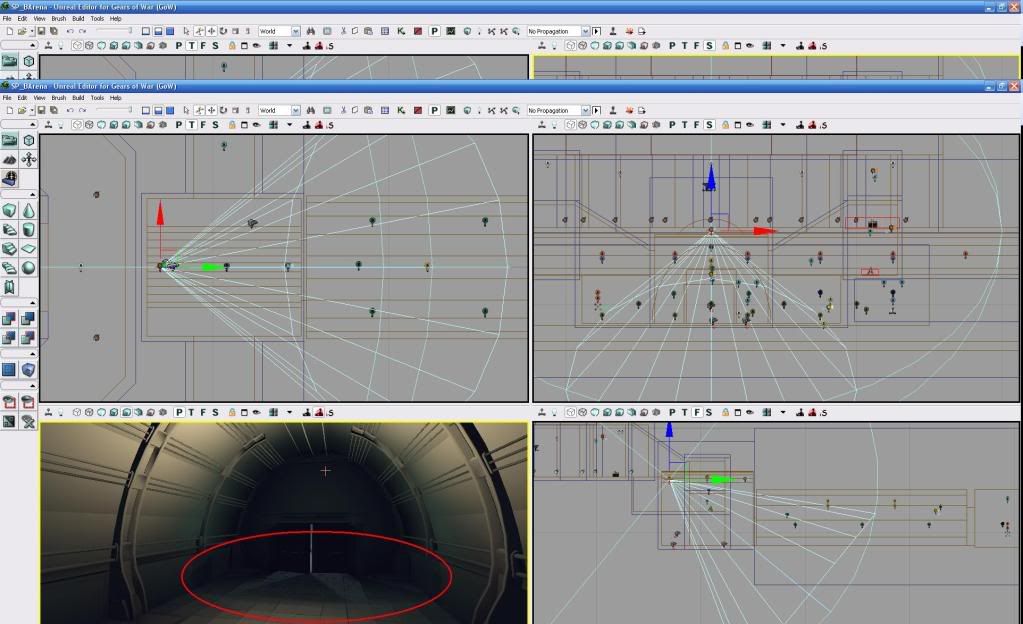The width and height of the screenshot is (1023, 624).
Task: Click the Undo arrow in front window toolbar
Action: (69, 111)
